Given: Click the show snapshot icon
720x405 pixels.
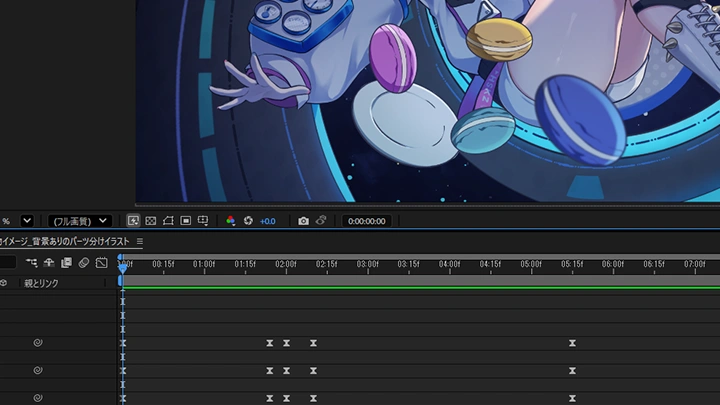Looking at the screenshot, I should [321, 221].
